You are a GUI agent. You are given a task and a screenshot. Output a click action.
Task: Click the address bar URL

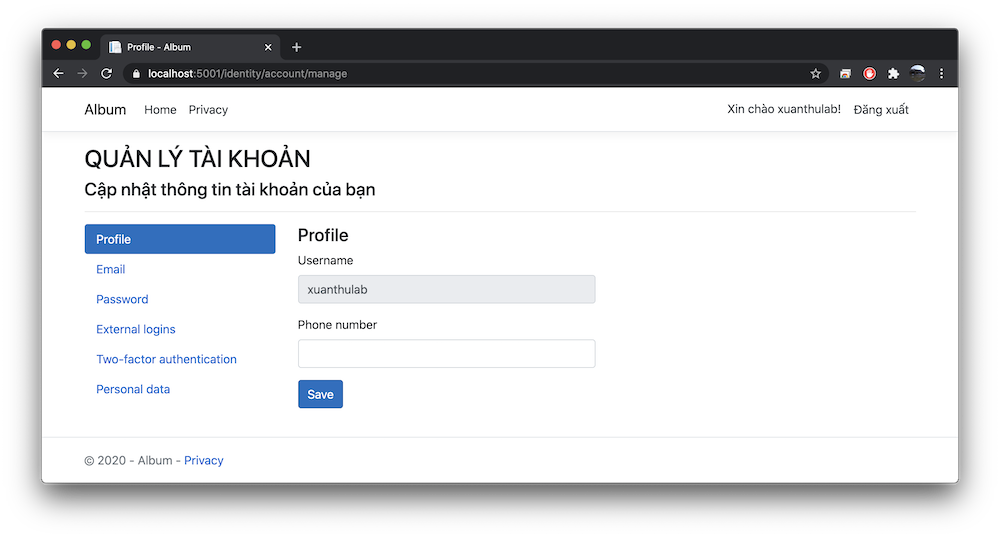247,73
